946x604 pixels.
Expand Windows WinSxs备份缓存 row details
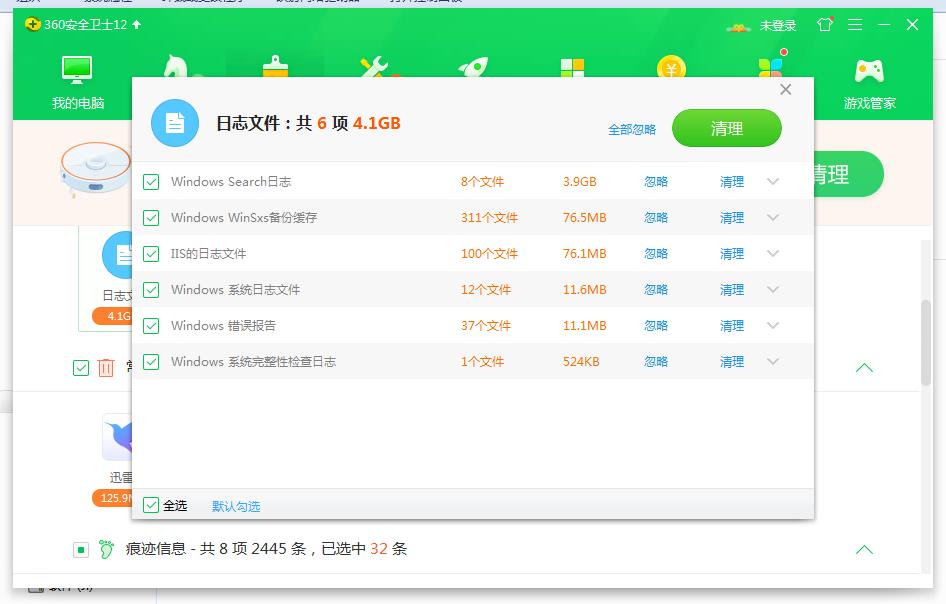(x=773, y=218)
